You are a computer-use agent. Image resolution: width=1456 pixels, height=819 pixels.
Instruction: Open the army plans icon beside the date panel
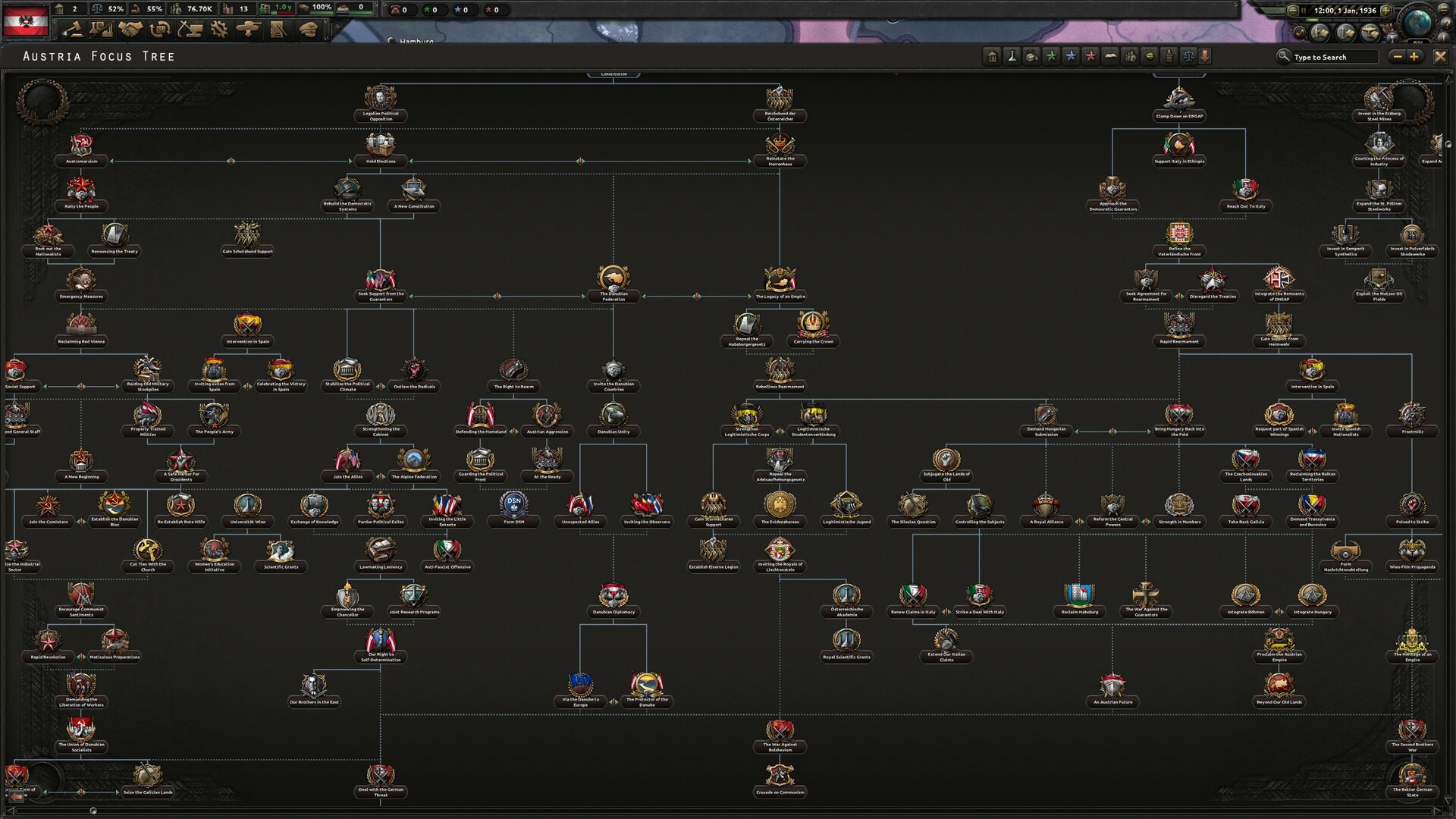(x=1319, y=33)
